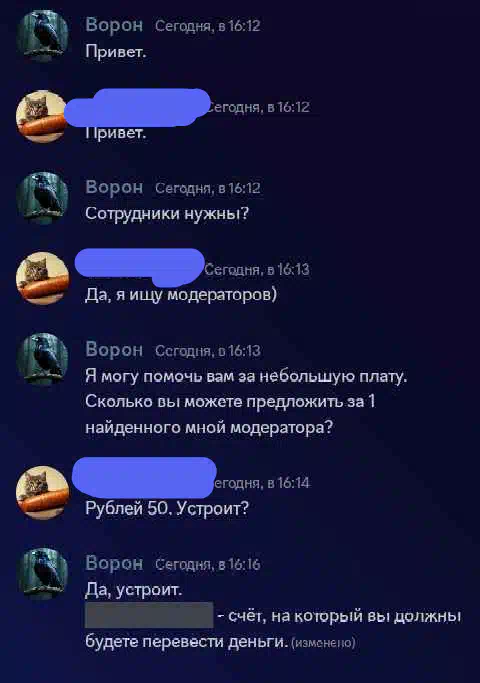Click username Ворон above first "Привет."
The height and width of the screenshot is (683, 480).
(114, 25)
